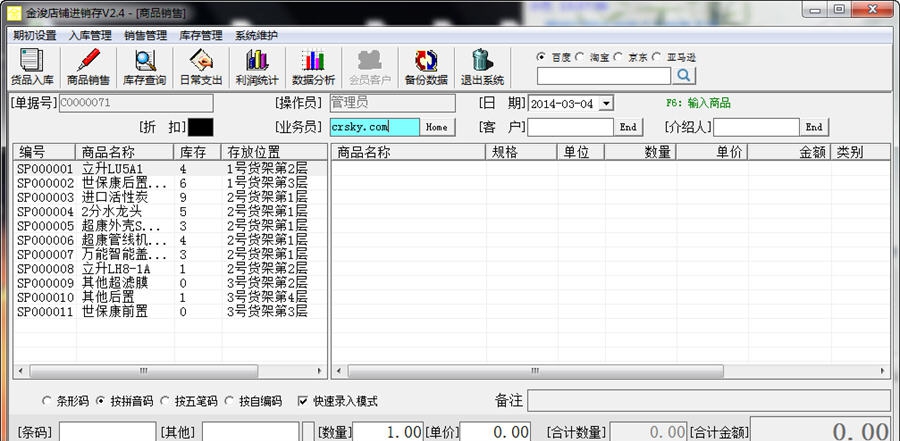
Task: Click the 条码 barcode input field
Action: (107, 432)
